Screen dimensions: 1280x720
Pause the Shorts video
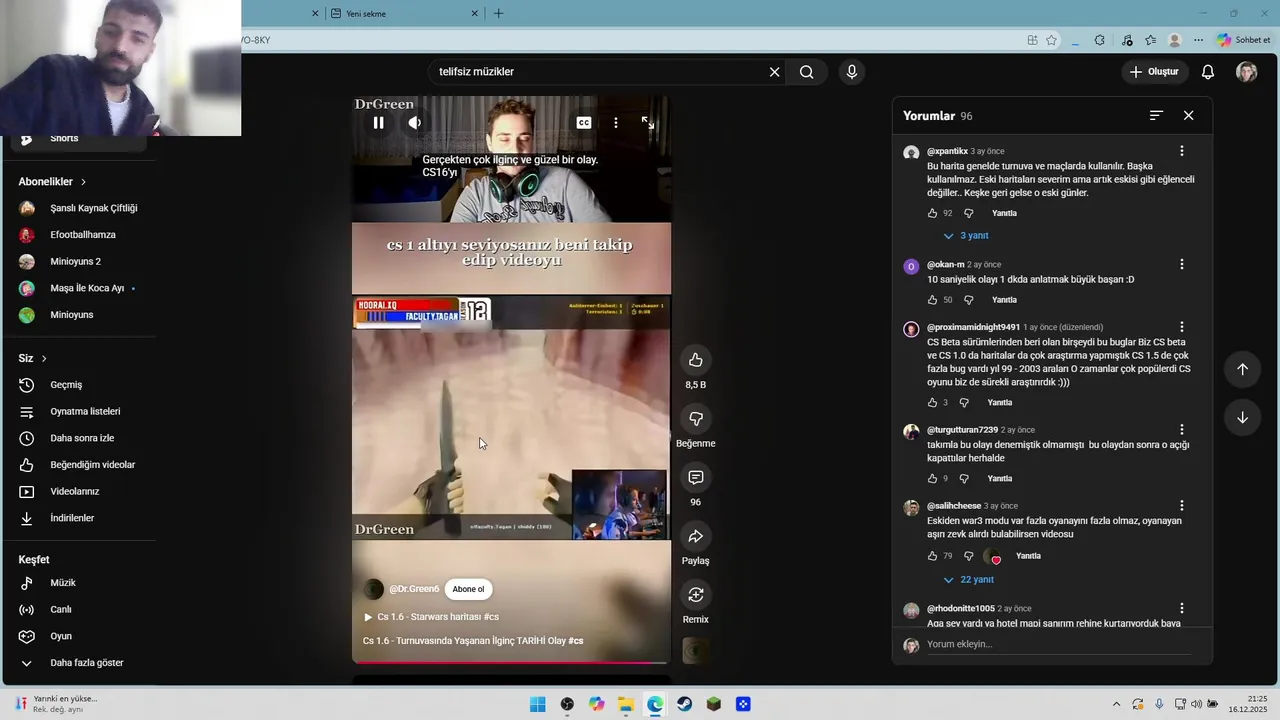(378, 123)
